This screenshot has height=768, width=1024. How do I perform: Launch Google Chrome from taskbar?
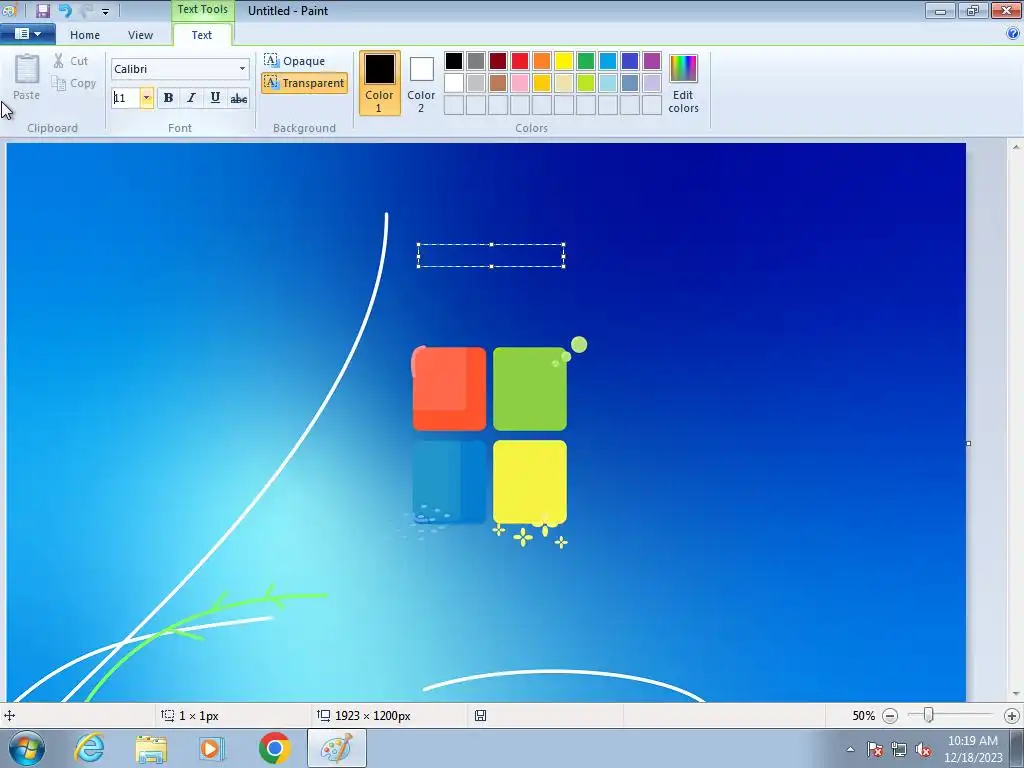(275, 748)
